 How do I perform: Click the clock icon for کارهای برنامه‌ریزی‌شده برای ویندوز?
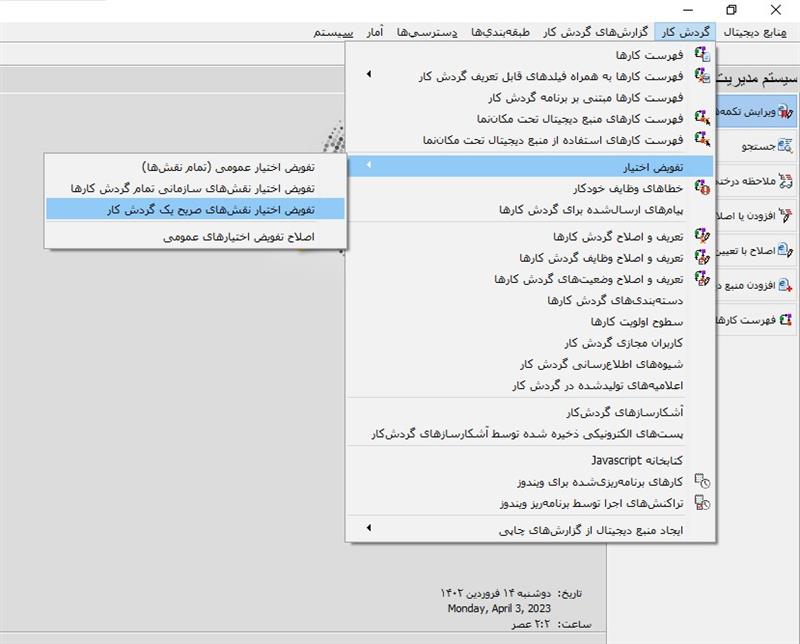click(703, 482)
